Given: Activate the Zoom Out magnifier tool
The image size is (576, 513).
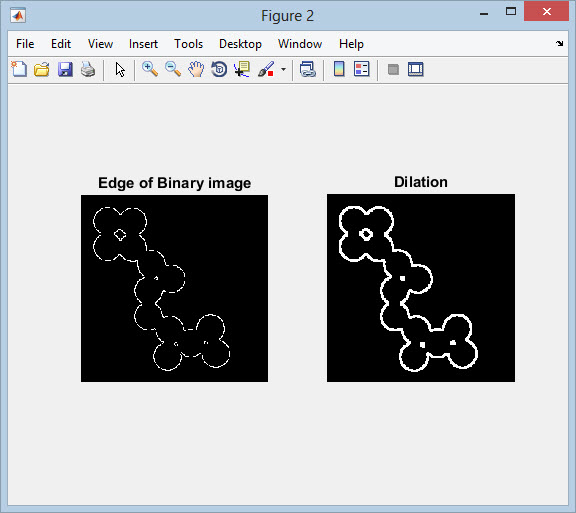Looking at the screenshot, I should (x=173, y=69).
